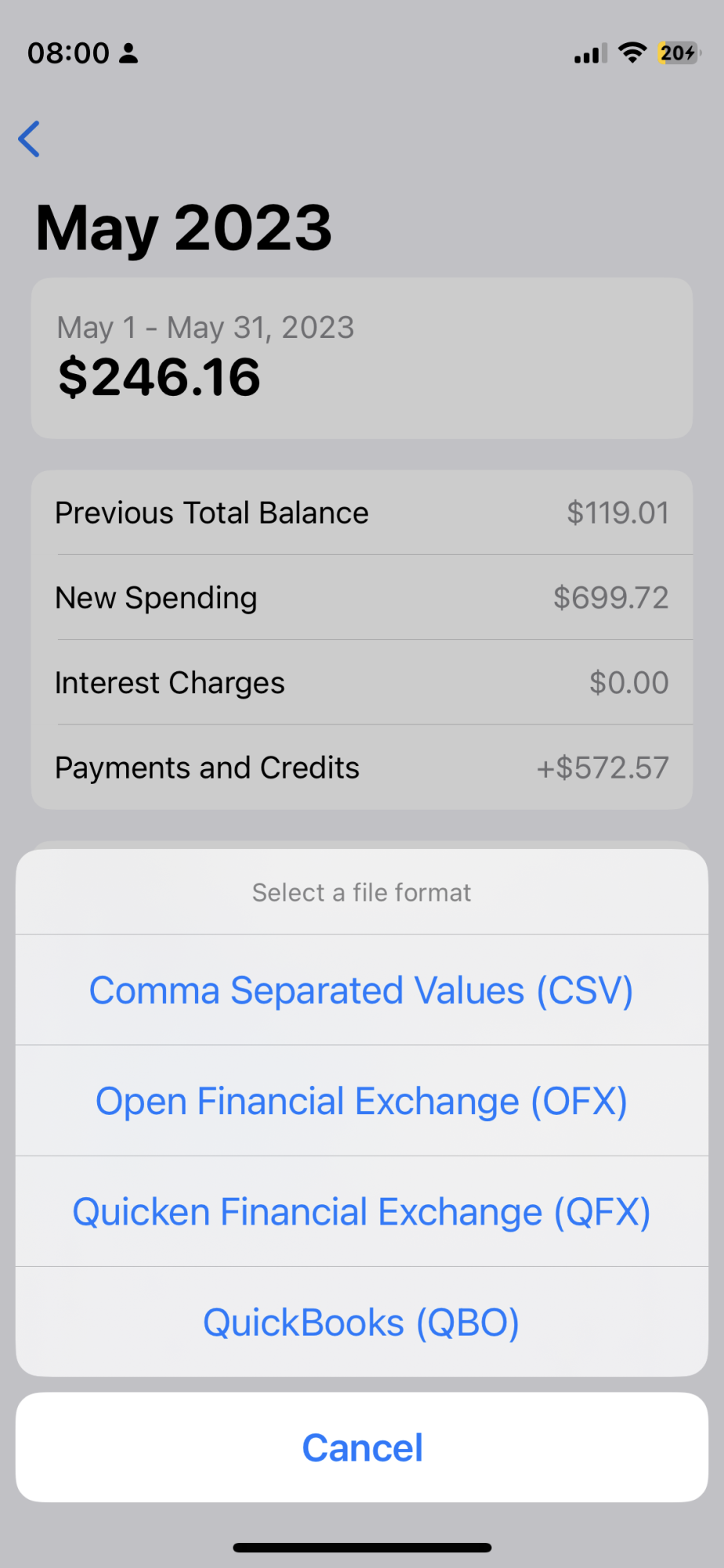The height and width of the screenshot is (1568, 724).
Task: Tap the May 2023 page title
Action: tap(184, 228)
